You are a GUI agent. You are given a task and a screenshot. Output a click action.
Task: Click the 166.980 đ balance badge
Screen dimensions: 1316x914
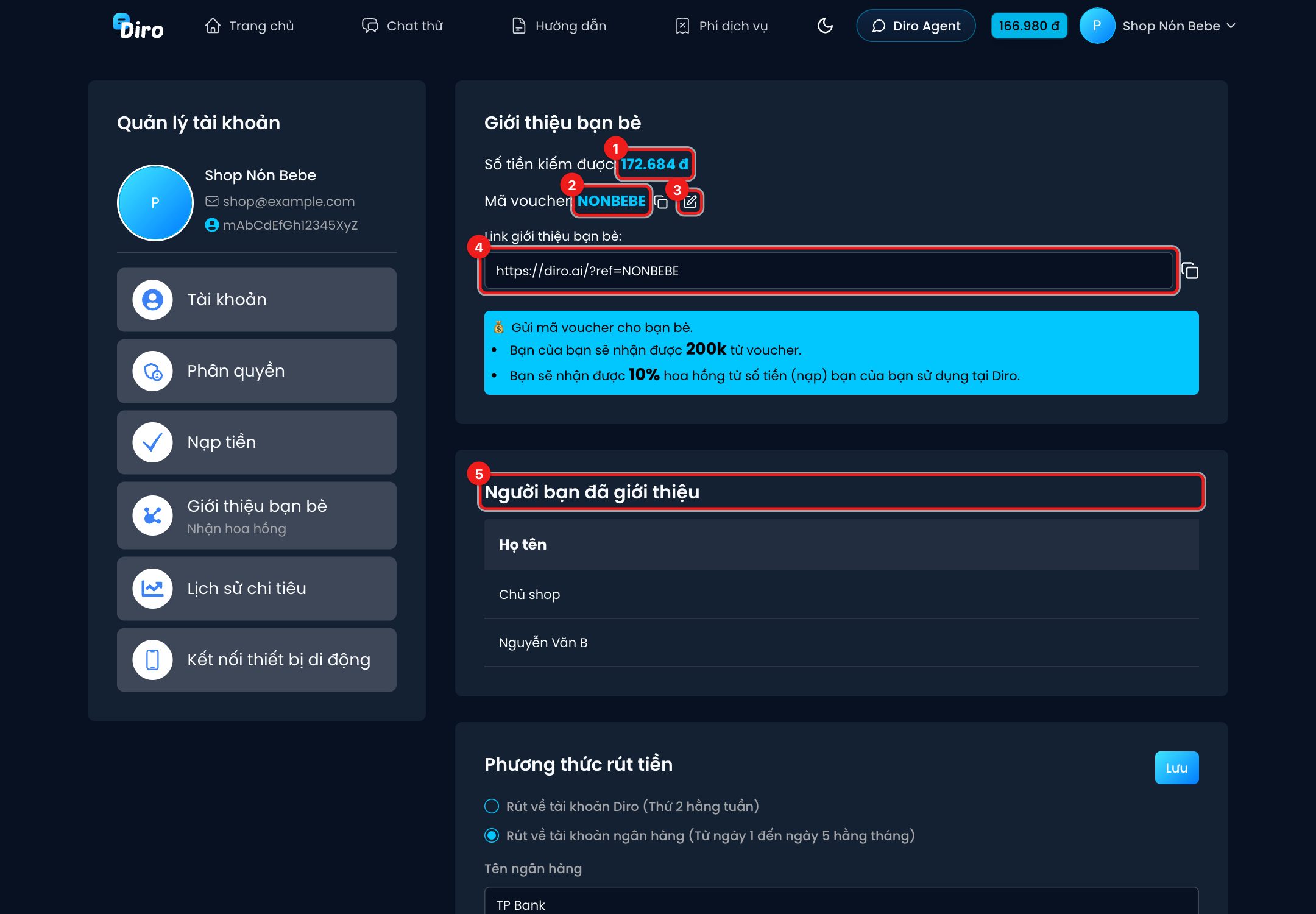coord(1029,26)
